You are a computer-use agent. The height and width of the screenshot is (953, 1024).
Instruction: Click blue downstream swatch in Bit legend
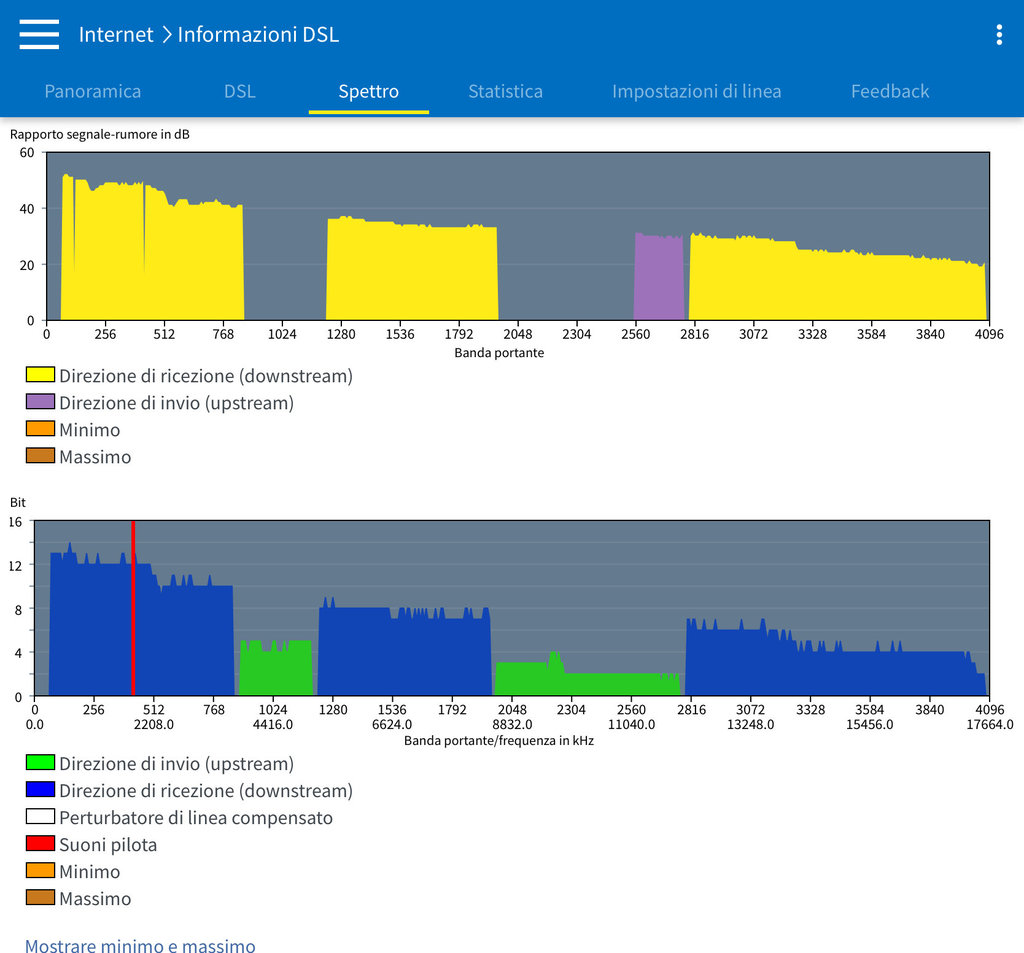[x=40, y=790]
